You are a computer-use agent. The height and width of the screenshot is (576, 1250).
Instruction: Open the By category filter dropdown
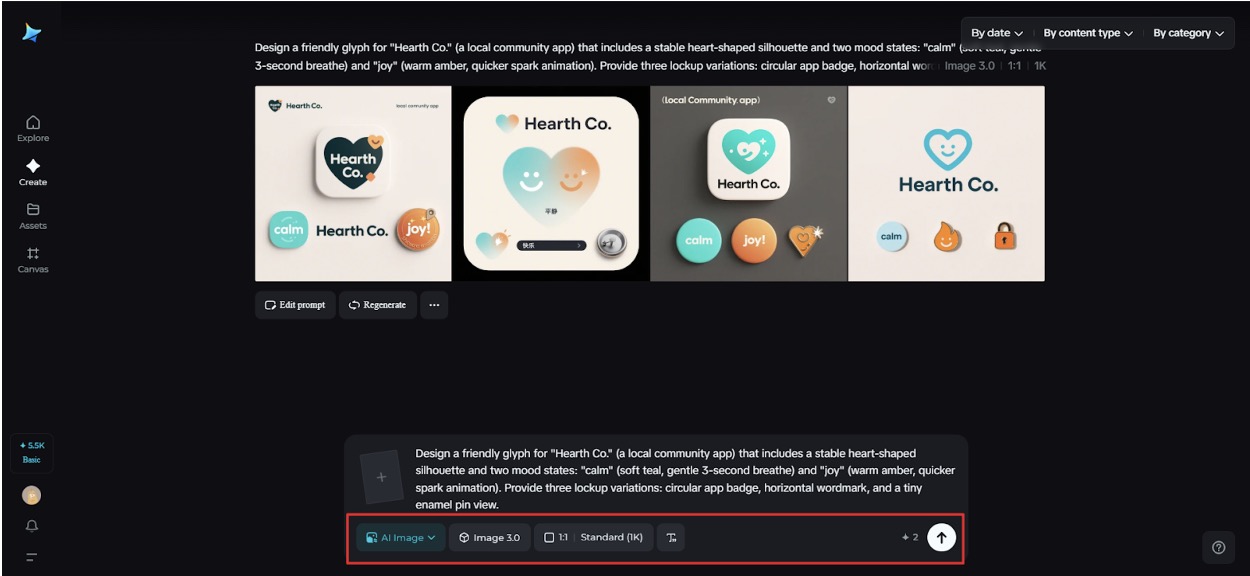1188,33
